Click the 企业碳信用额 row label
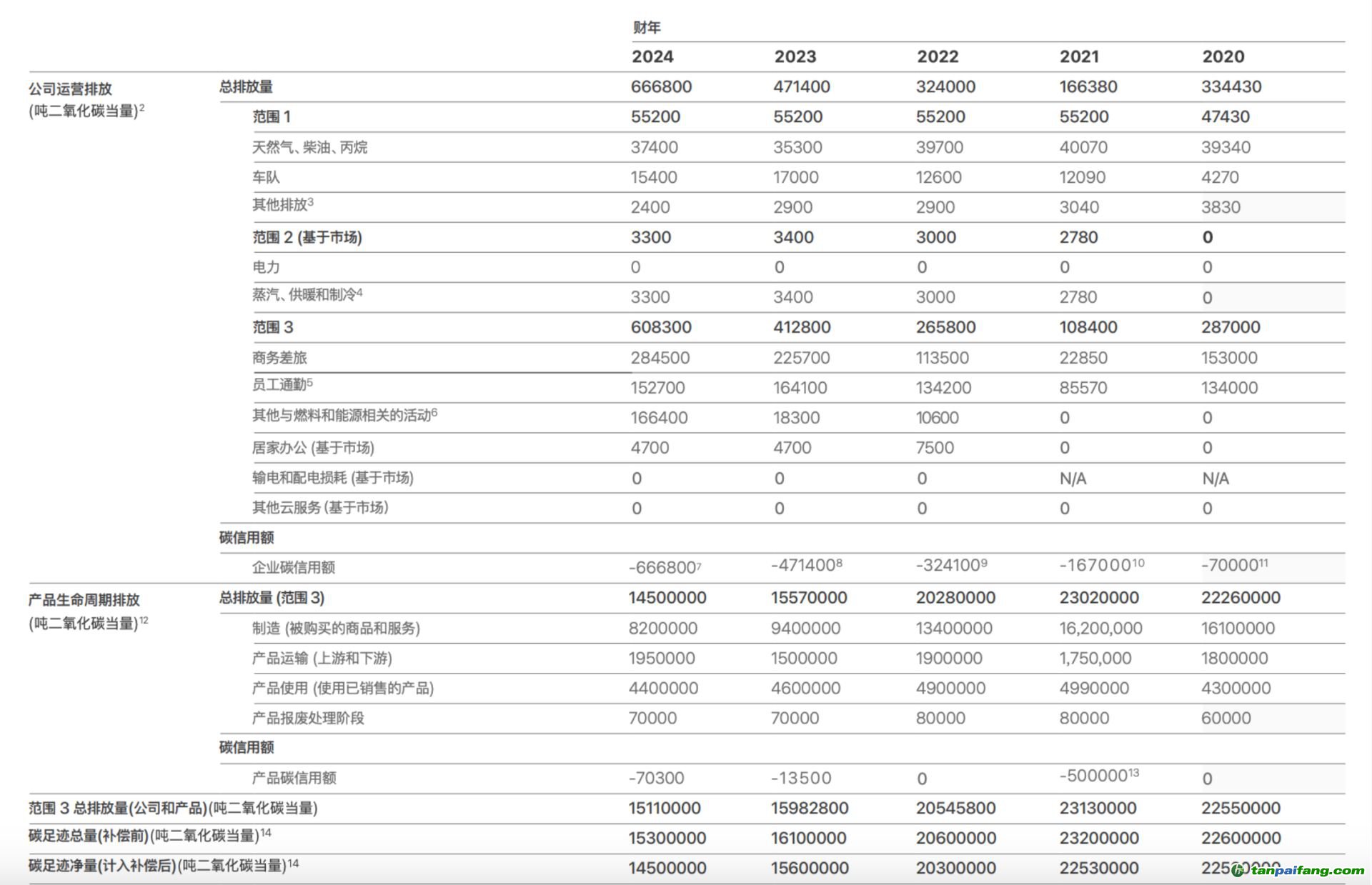The image size is (1372, 885). point(294,568)
